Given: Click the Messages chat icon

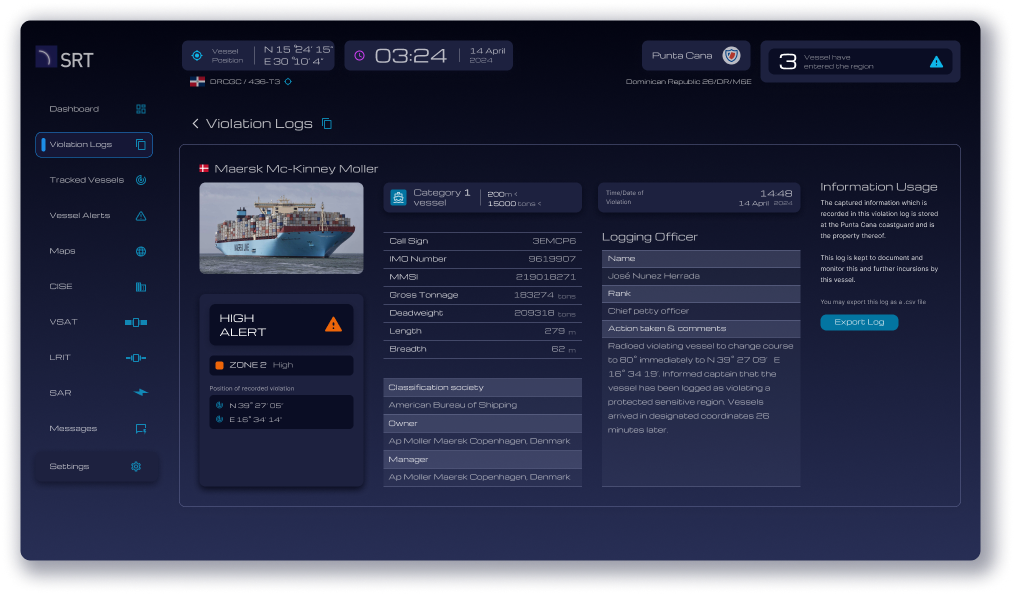Looking at the screenshot, I should pos(141,429).
